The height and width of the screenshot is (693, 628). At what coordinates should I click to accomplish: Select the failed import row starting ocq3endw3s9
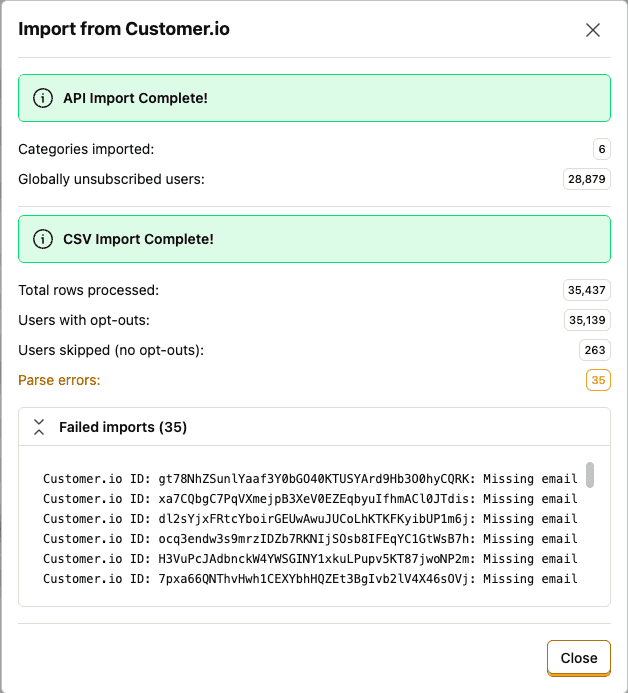[310, 539]
